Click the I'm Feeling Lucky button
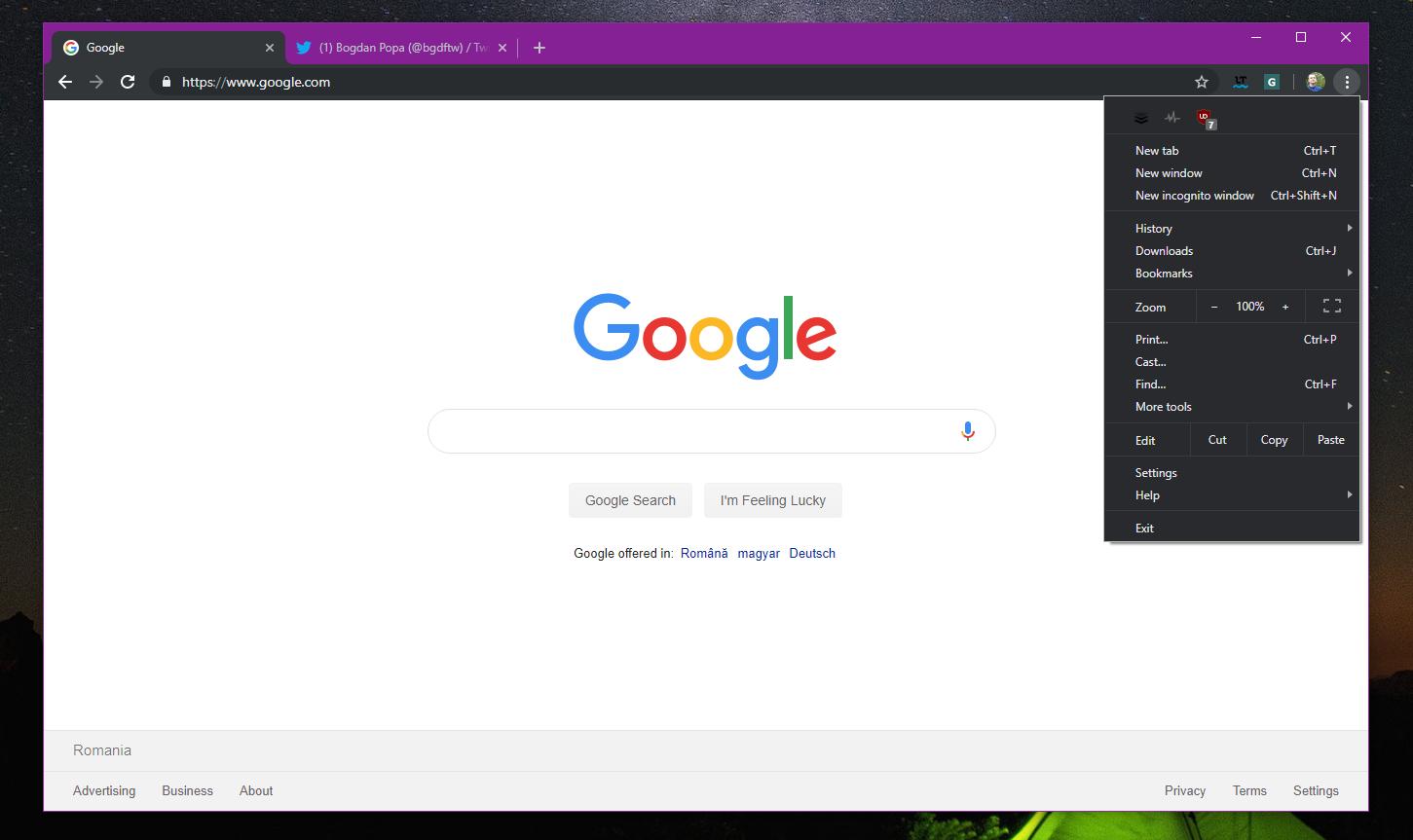Image resolution: width=1413 pixels, height=840 pixels. (x=772, y=500)
